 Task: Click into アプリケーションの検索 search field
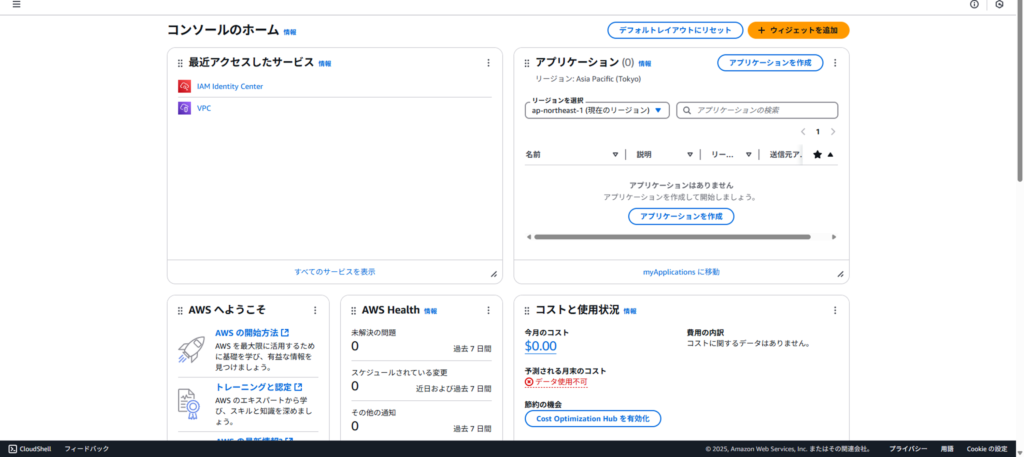pos(757,110)
